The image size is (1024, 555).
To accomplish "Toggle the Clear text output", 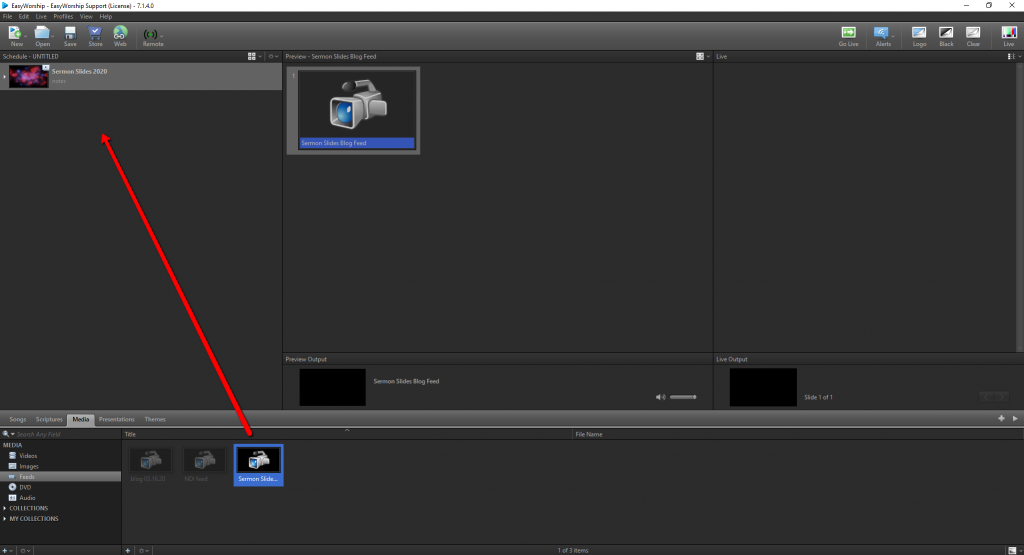I will pos(973,36).
